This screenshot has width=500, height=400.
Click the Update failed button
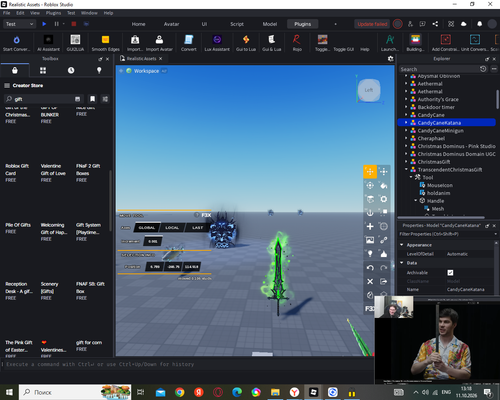coord(372,24)
